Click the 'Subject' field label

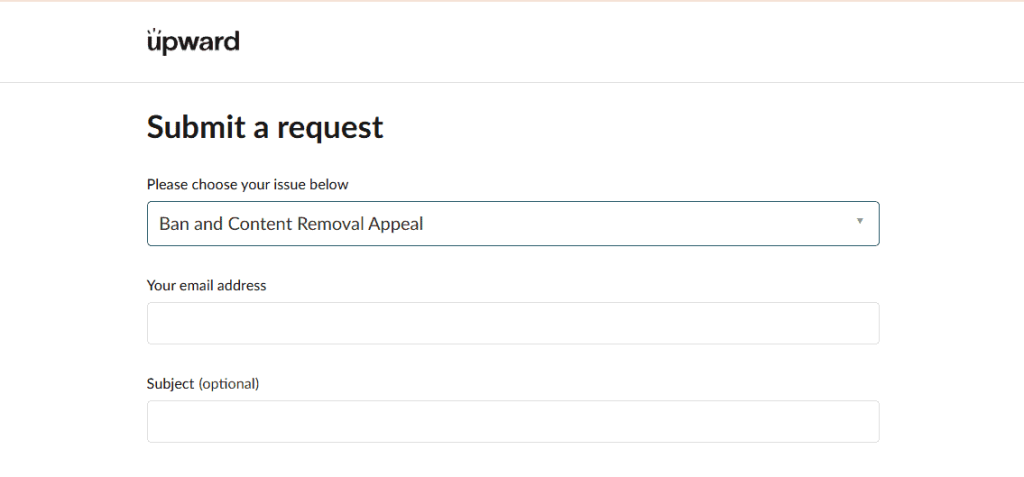[x=170, y=384]
